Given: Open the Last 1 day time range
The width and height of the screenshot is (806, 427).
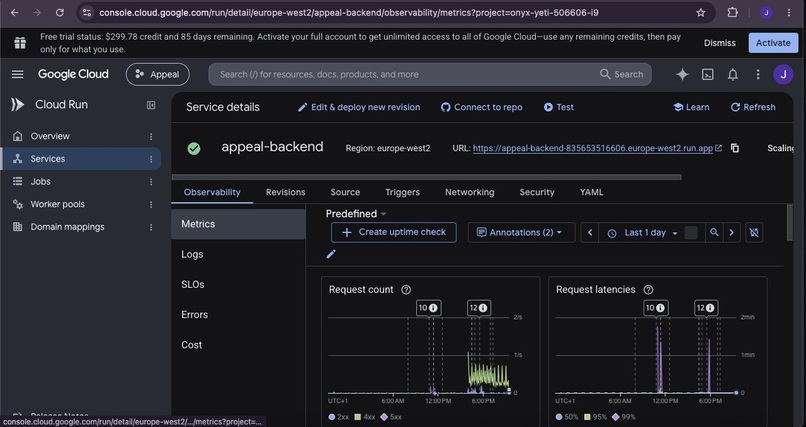Looking at the screenshot, I should (x=643, y=232).
